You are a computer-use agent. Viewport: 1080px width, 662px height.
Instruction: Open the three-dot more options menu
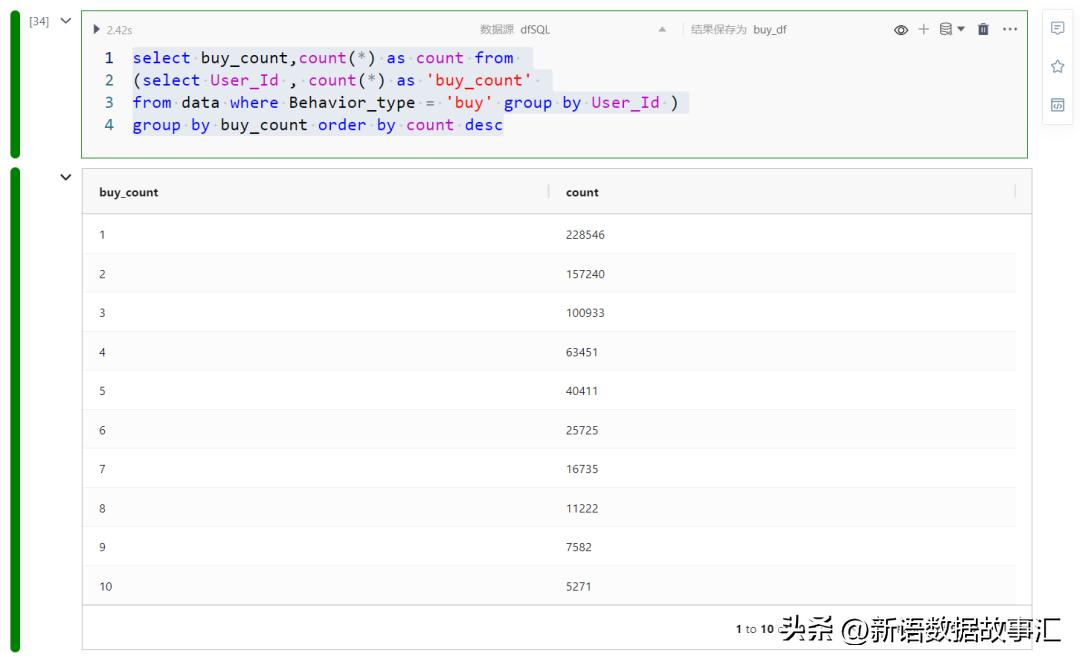pyautogui.click(x=1010, y=30)
